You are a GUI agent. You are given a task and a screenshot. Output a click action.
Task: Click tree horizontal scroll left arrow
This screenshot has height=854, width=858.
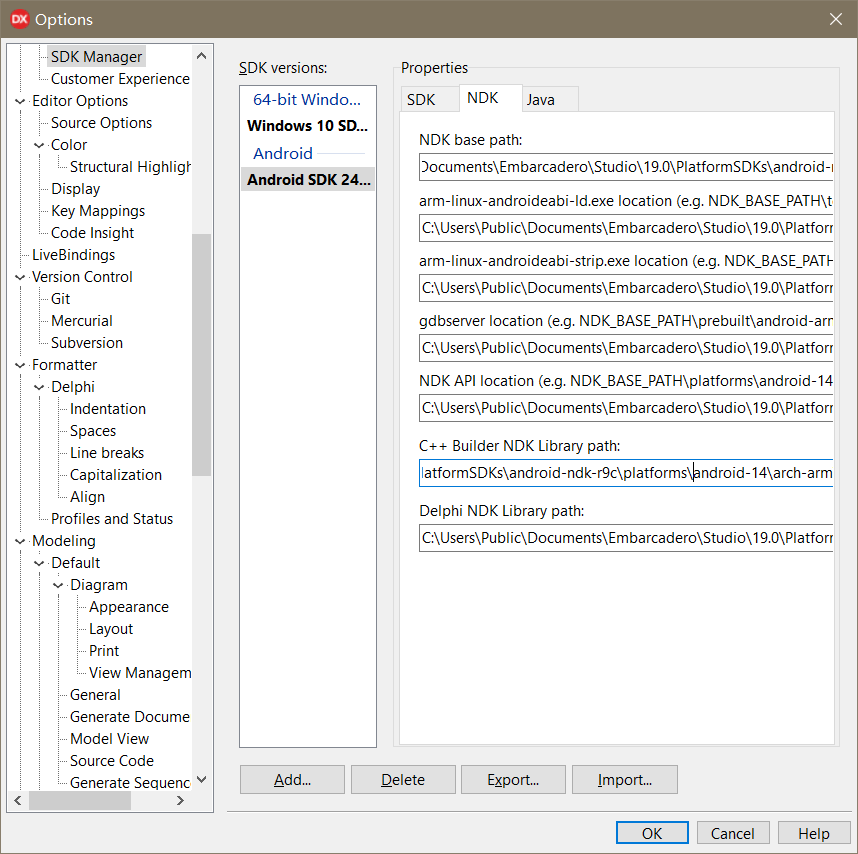click(x=18, y=801)
